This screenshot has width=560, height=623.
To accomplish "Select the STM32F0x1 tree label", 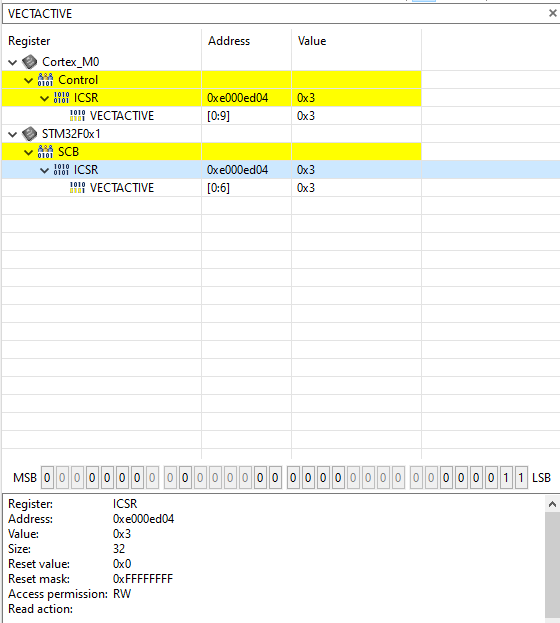I will click(x=71, y=134).
